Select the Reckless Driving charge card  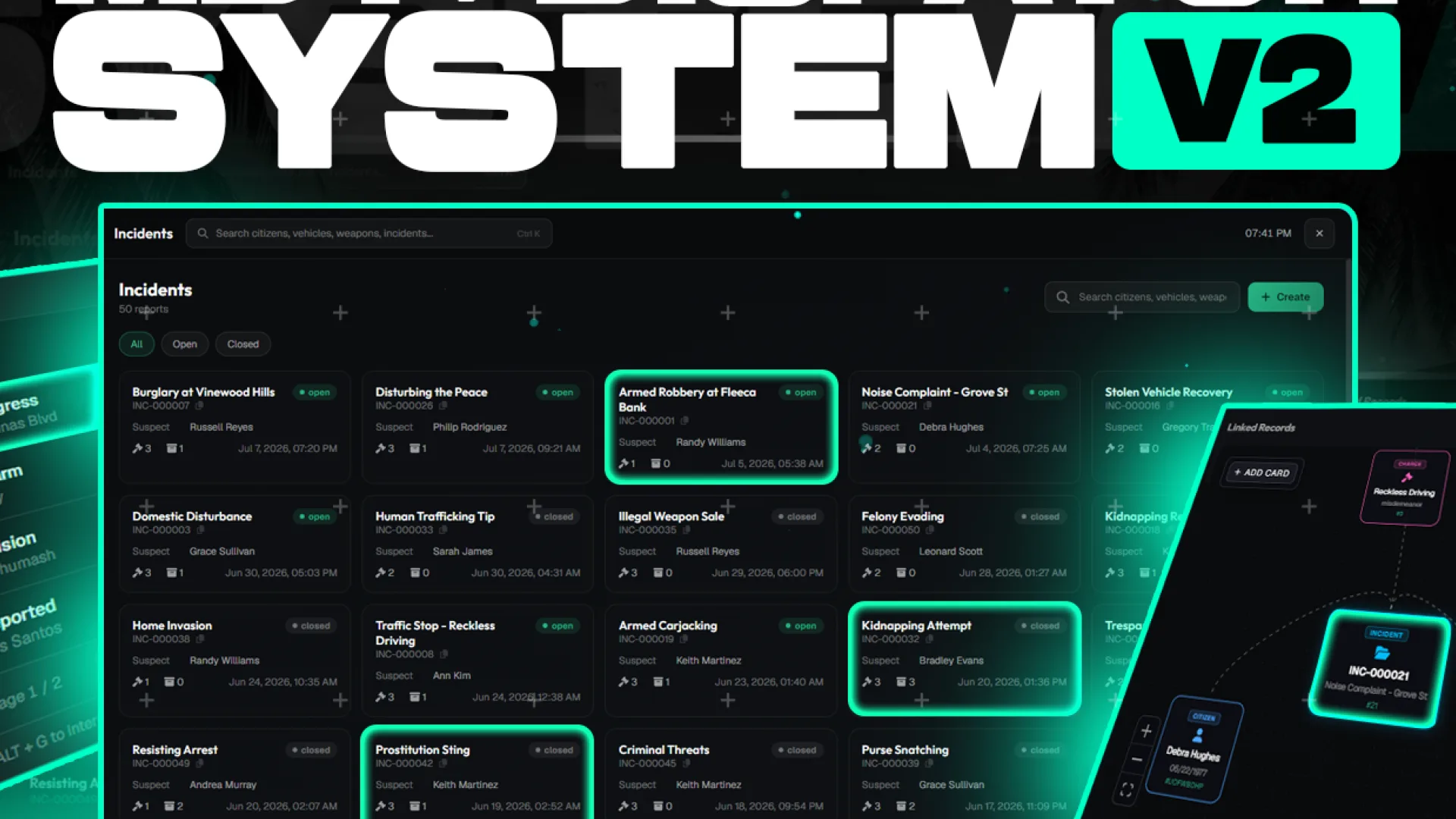[1404, 489]
